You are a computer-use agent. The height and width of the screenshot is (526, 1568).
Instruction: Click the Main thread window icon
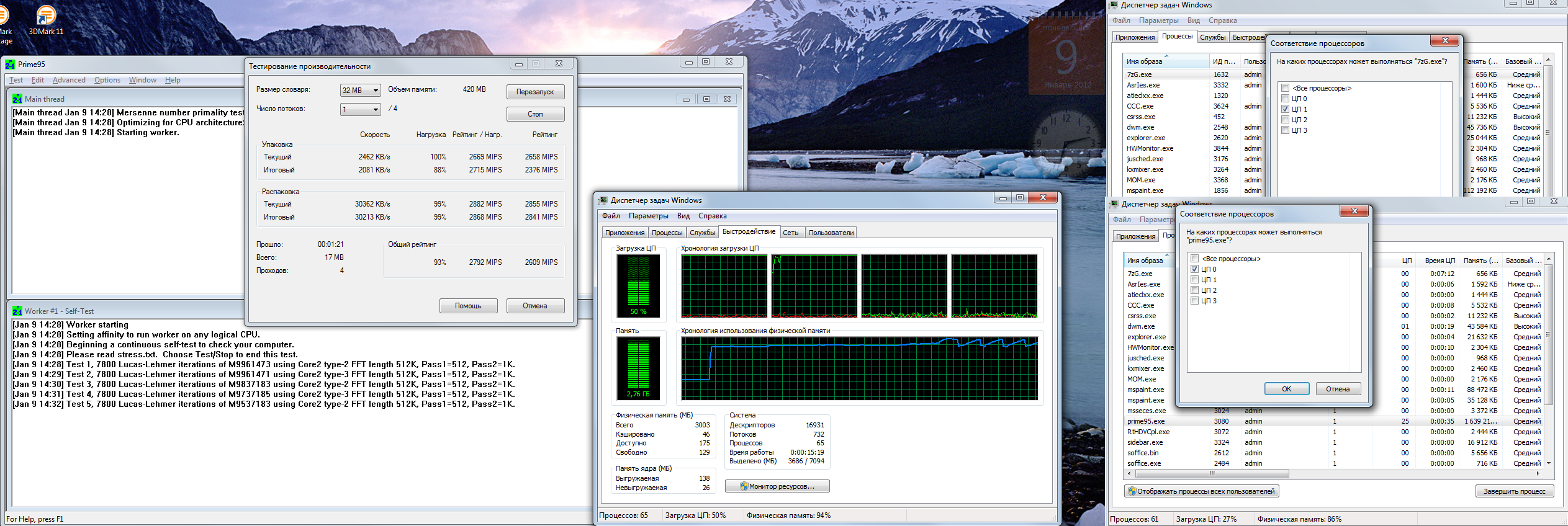(x=17, y=99)
